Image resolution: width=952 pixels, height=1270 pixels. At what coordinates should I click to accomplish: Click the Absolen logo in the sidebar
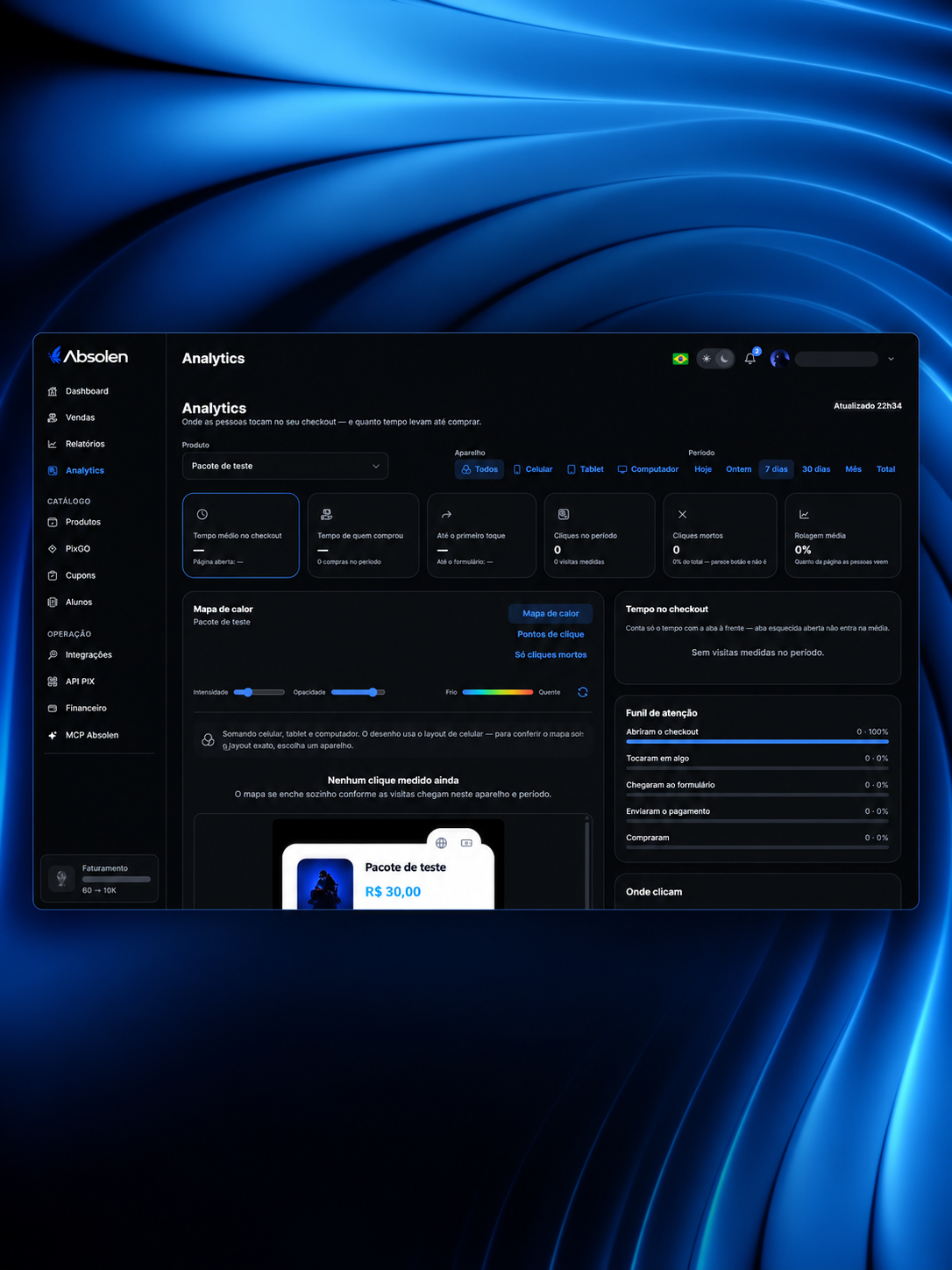(89, 356)
